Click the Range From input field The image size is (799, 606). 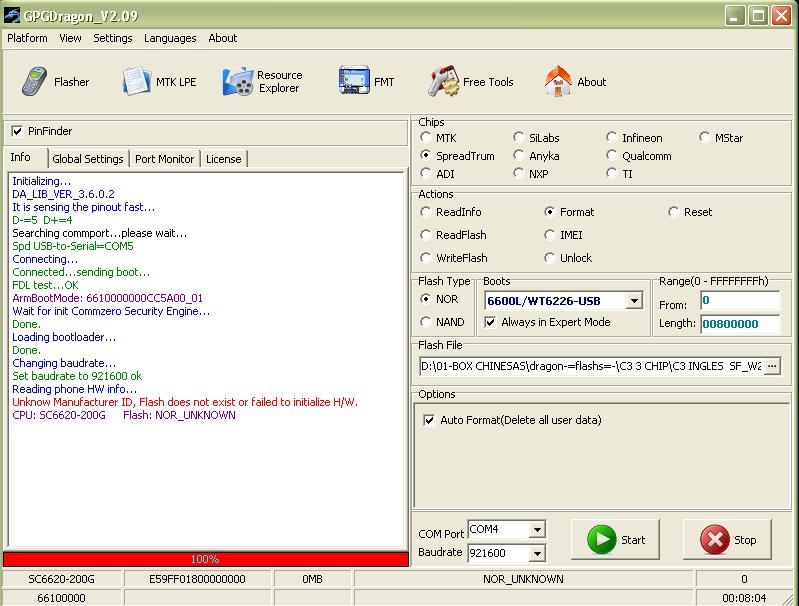pos(740,301)
